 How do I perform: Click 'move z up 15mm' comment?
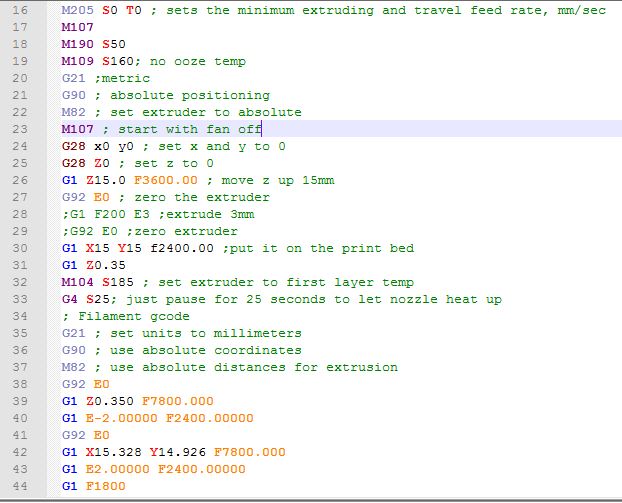[x=278, y=180]
